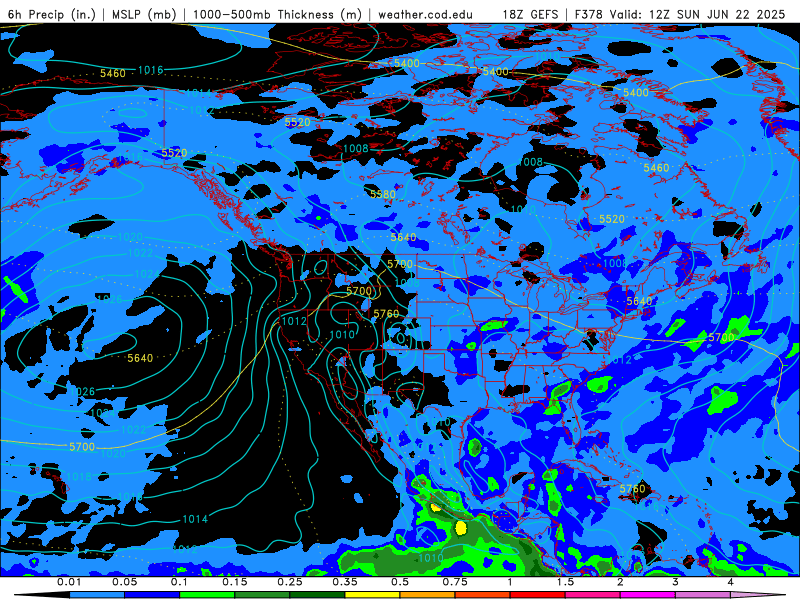The image size is (800, 600).
Task: Click 'F378 Valid: 12Z SUN JUN 22 2025'
Action: [x=680, y=14]
